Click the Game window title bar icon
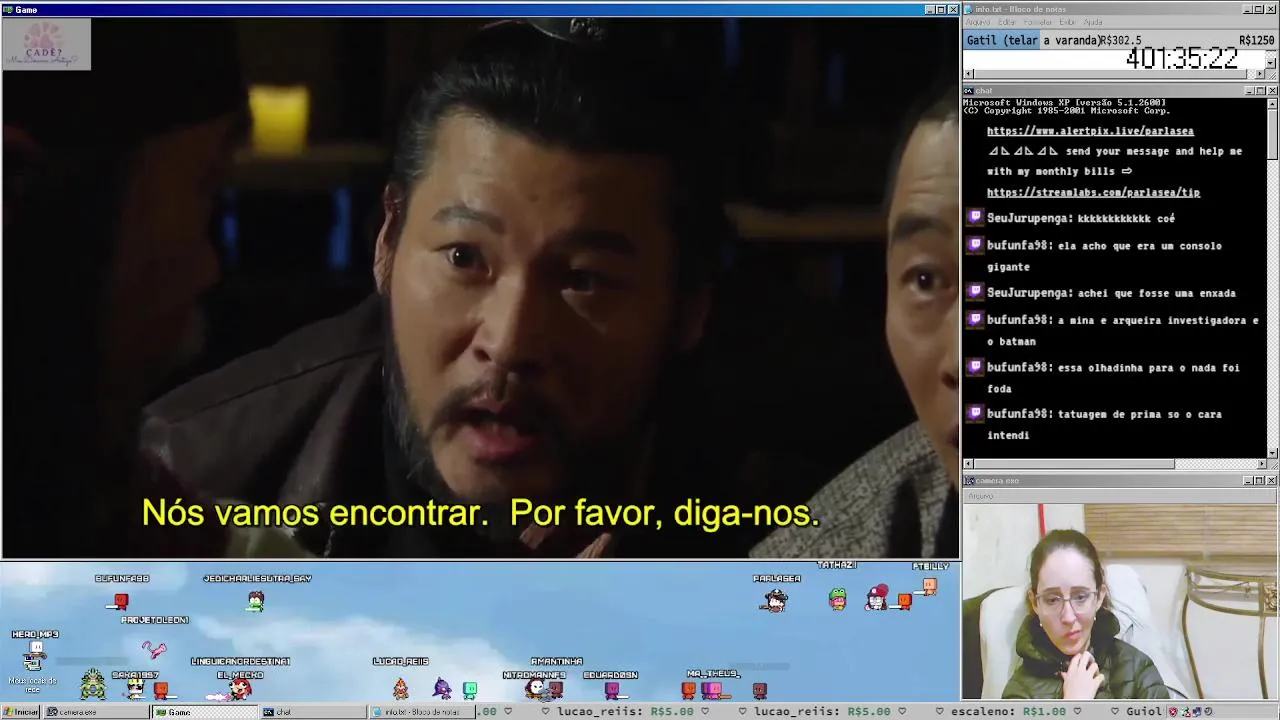Image resolution: width=1280 pixels, height=720 pixels. pos(8,9)
